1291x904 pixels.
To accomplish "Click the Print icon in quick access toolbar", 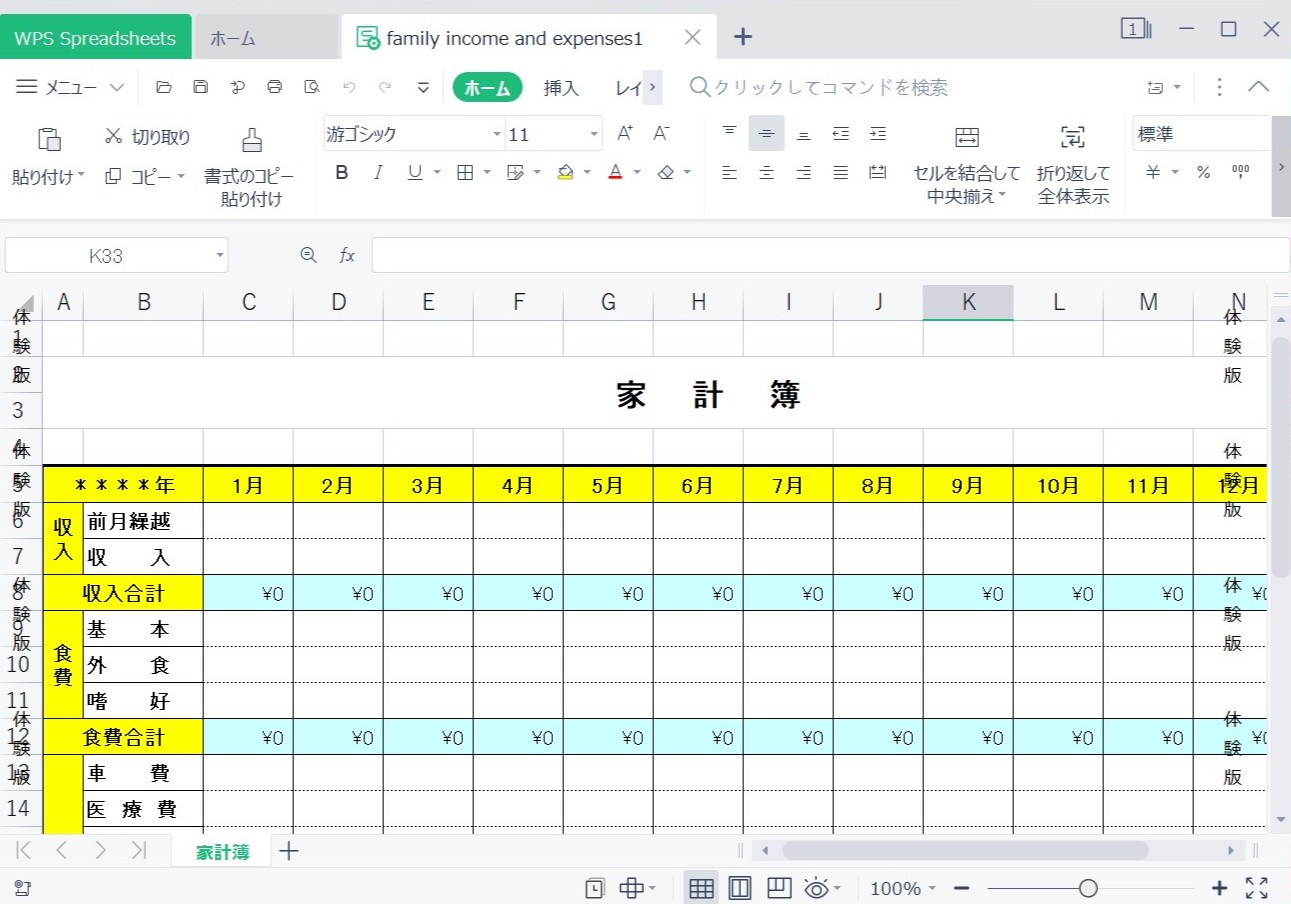I will tap(274, 87).
